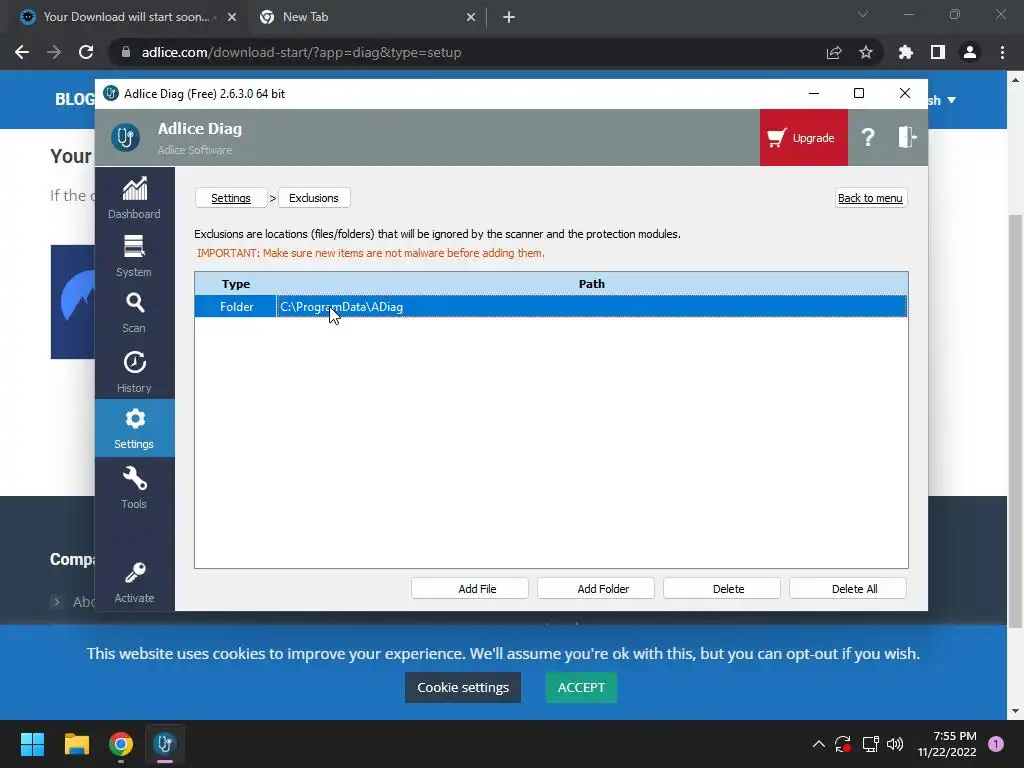Open File Explorer from taskbar
This screenshot has height=768, width=1024.
coord(76,744)
